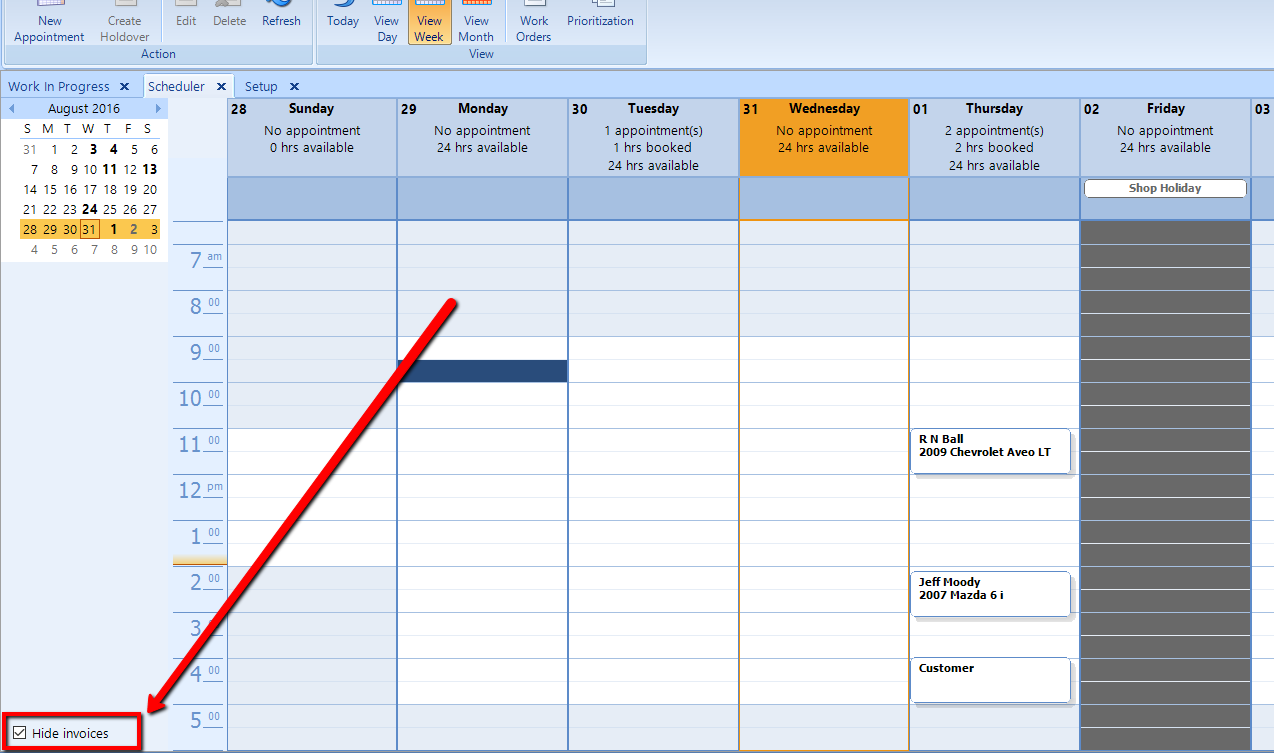Uncheck the Hide invoices checkbox

click(20, 733)
